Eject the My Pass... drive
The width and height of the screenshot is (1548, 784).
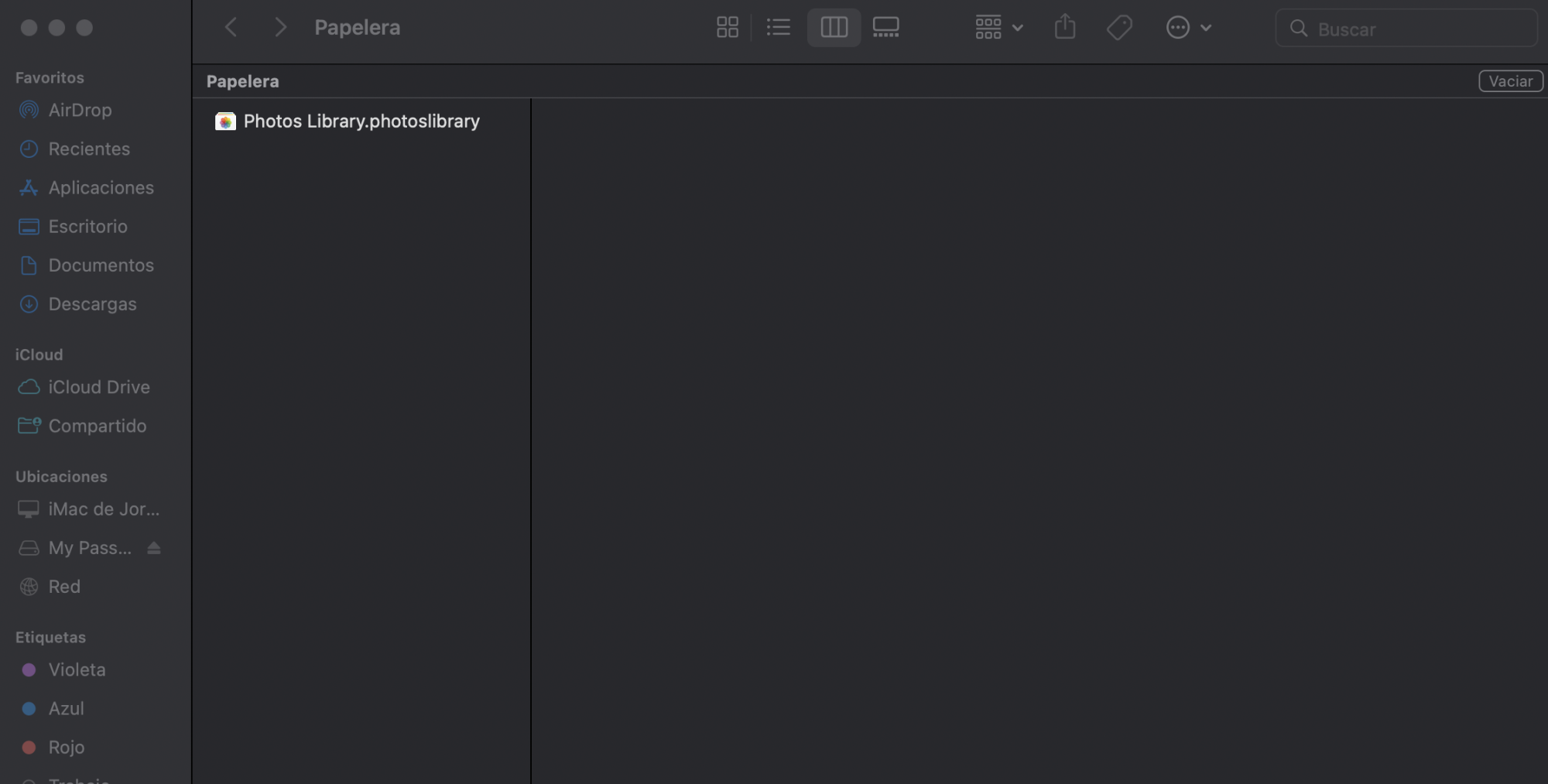pyautogui.click(x=154, y=548)
